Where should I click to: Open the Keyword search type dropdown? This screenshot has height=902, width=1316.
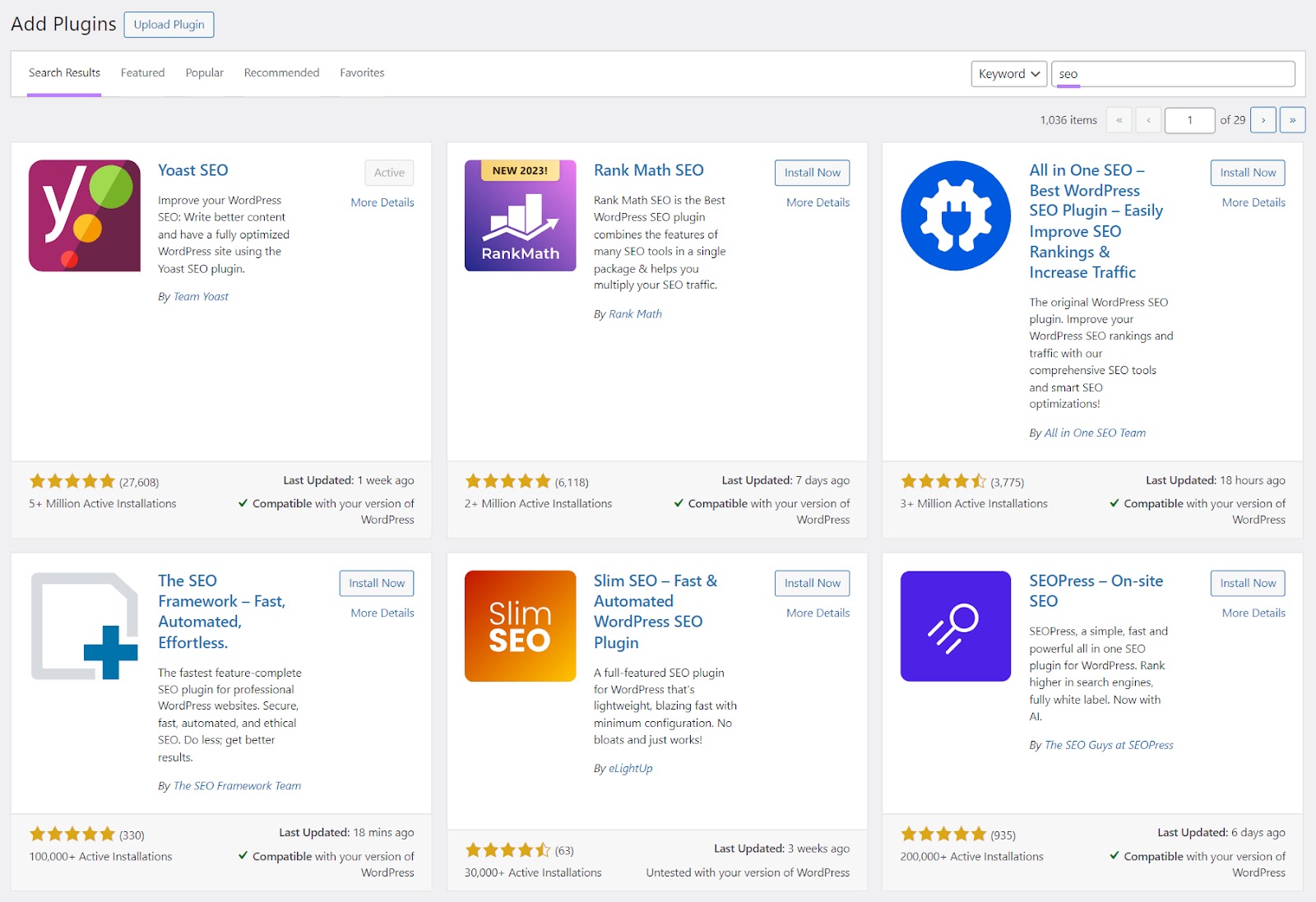pyautogui.click(x=1008, y=73)
